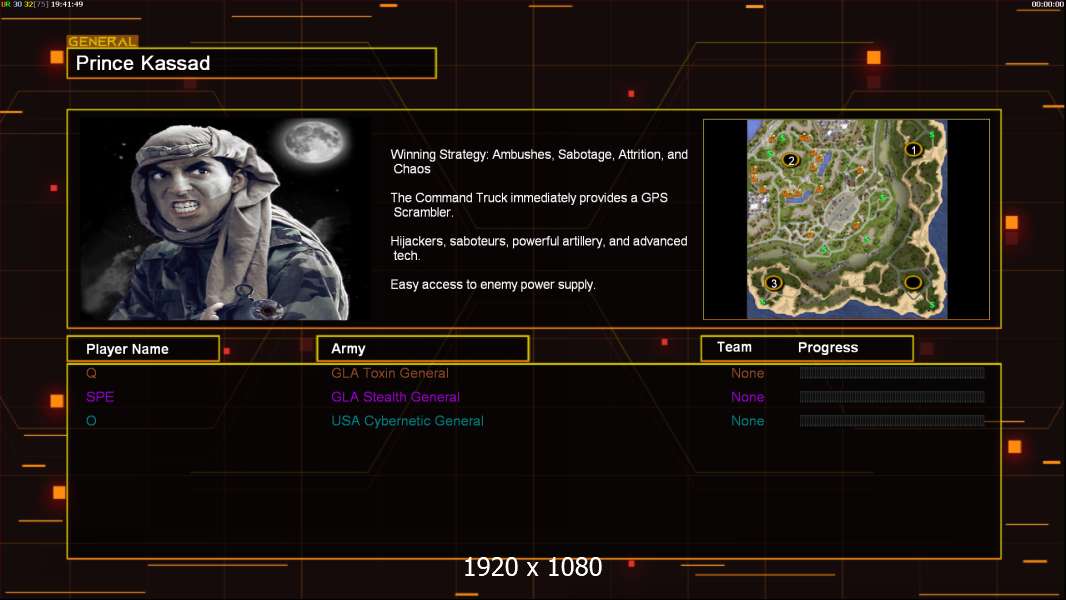
Task: Click the 19:41:49 clock readout
Action: point(67,4)
